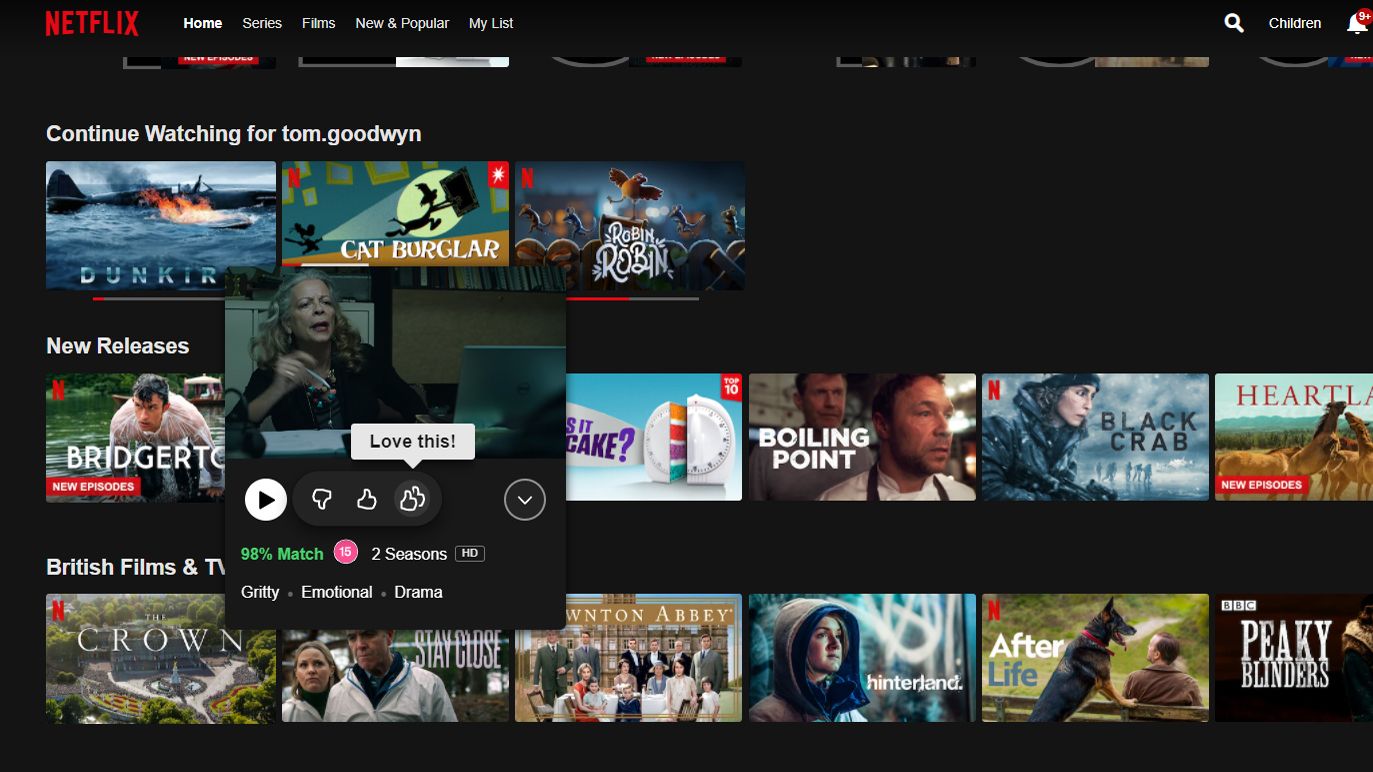Open the New & Popular menu item
Screen dimensions: 1373x772
pyautogui.click(x=402, y=23)
